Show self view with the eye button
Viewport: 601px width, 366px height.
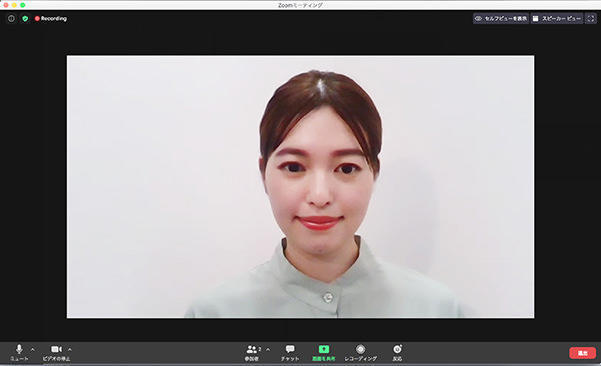[501, 18]
